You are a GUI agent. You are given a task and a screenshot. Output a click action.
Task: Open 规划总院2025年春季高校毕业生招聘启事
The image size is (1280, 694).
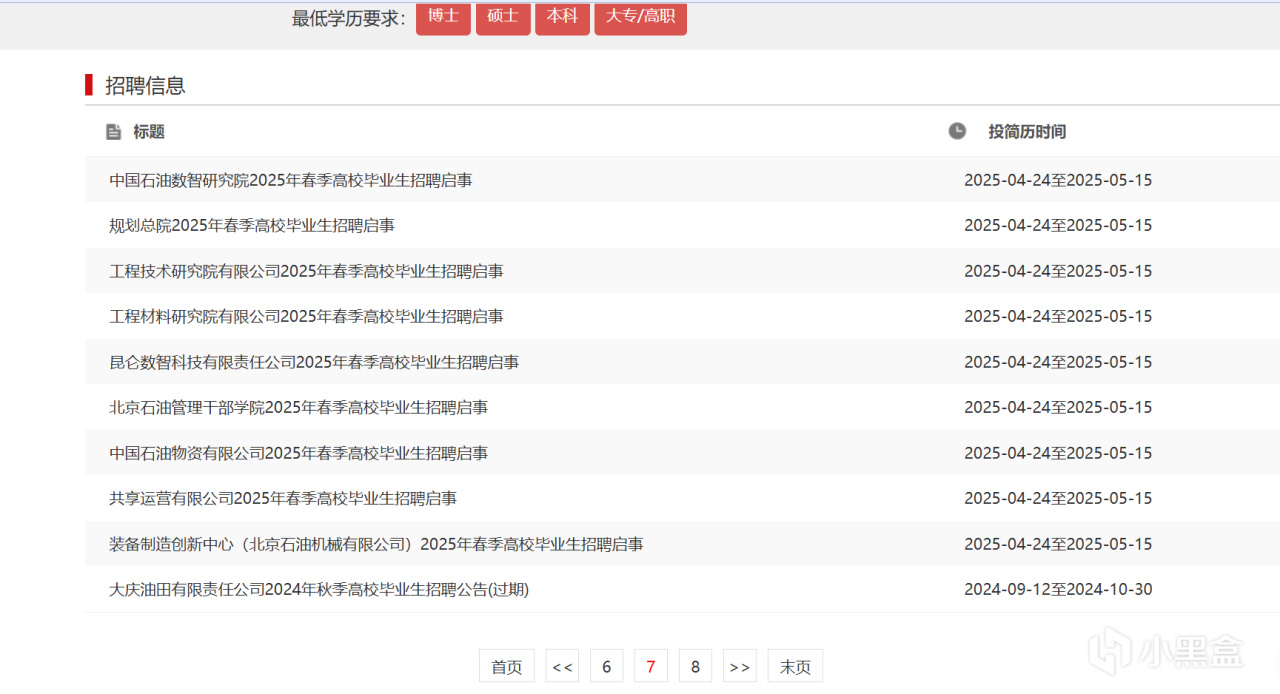pos(252,225)
